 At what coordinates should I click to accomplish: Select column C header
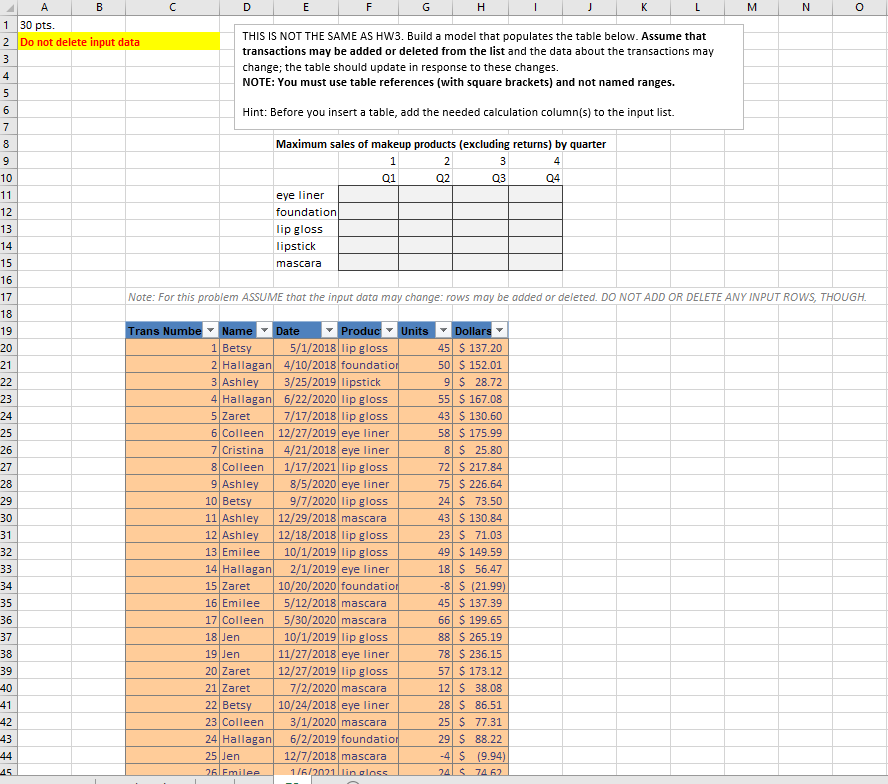click(x=173, y=7)
